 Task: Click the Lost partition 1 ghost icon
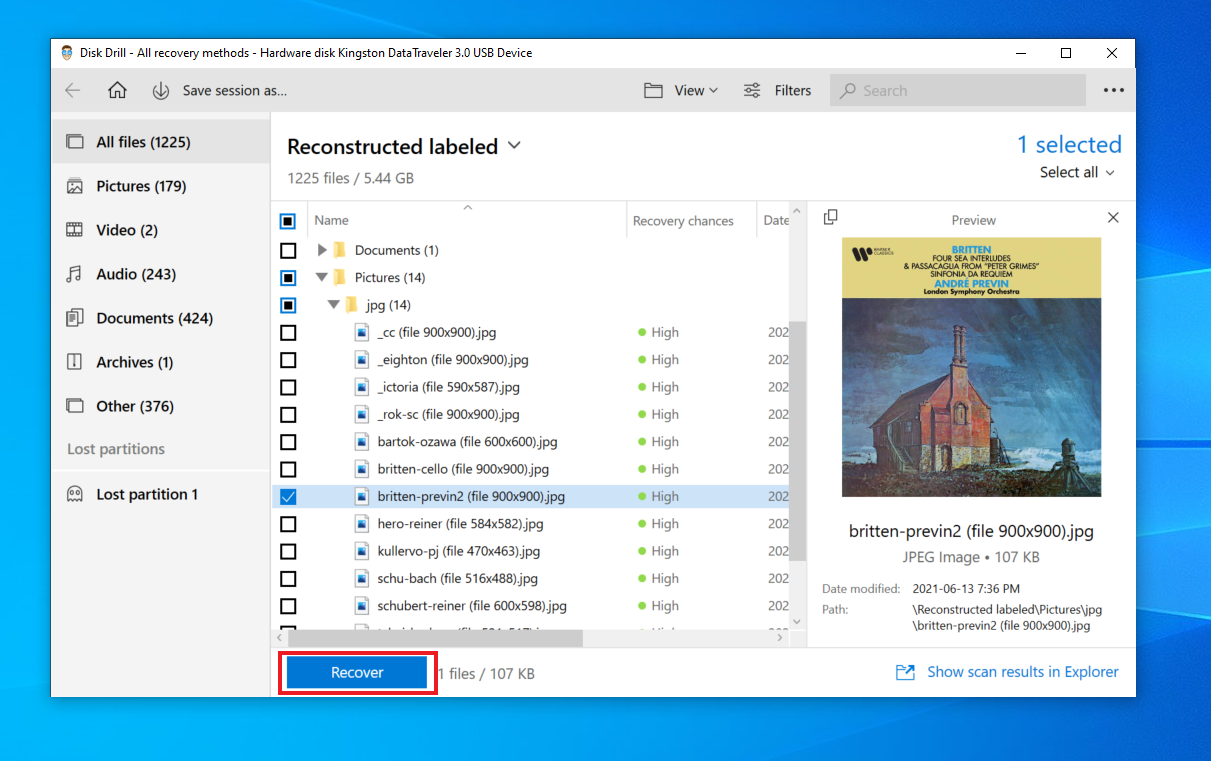(x=75, y=494)
